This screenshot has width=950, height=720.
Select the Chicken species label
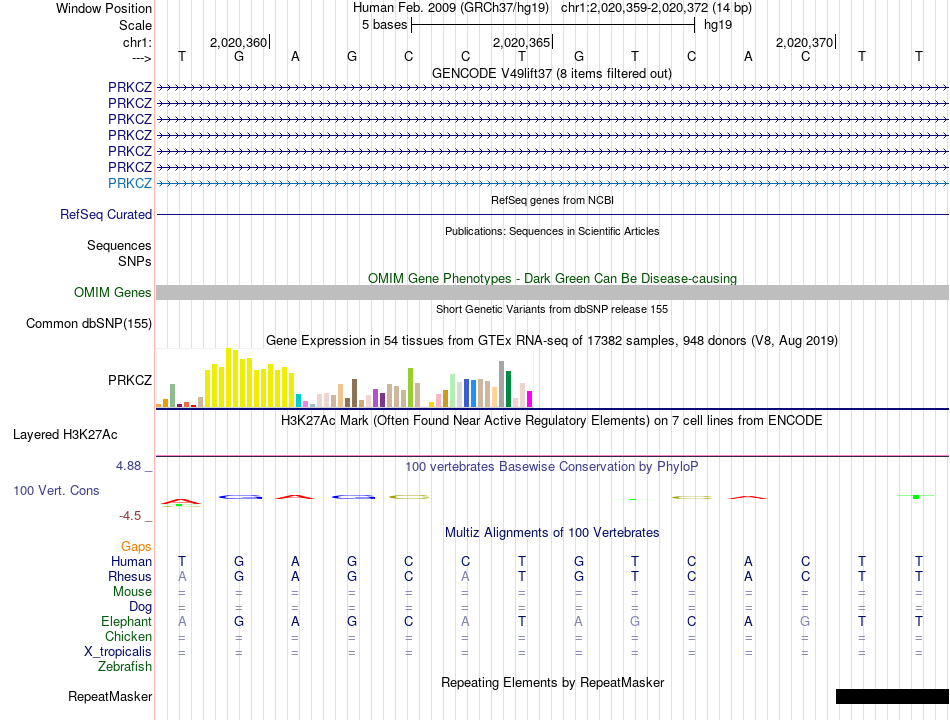128,636
